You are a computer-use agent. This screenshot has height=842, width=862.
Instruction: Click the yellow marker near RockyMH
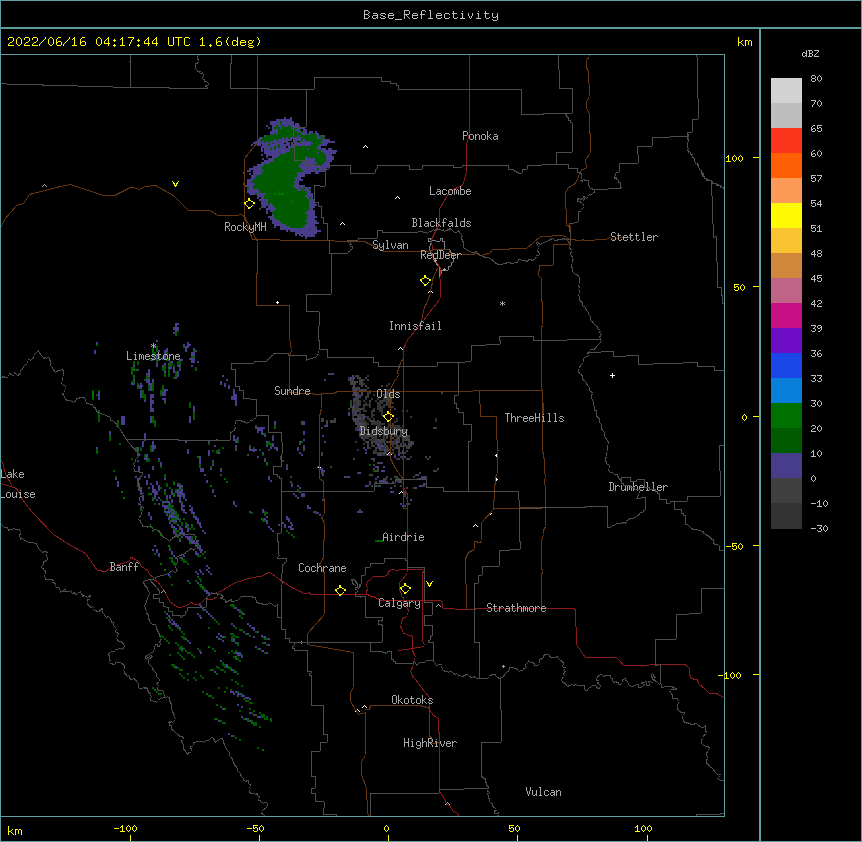[250, 204]
